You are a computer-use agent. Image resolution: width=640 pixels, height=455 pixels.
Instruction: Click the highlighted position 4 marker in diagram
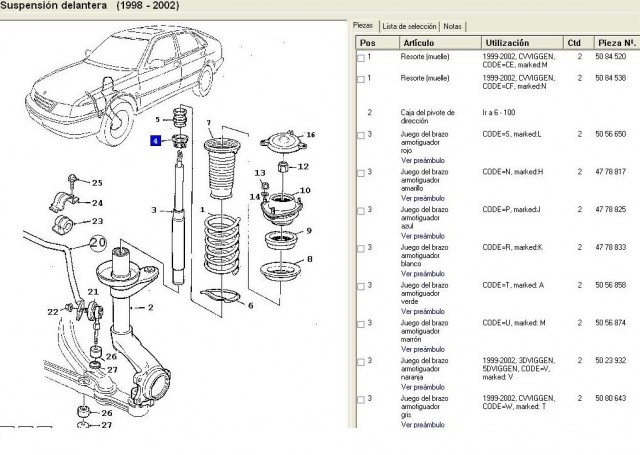[x=155, y=141]
